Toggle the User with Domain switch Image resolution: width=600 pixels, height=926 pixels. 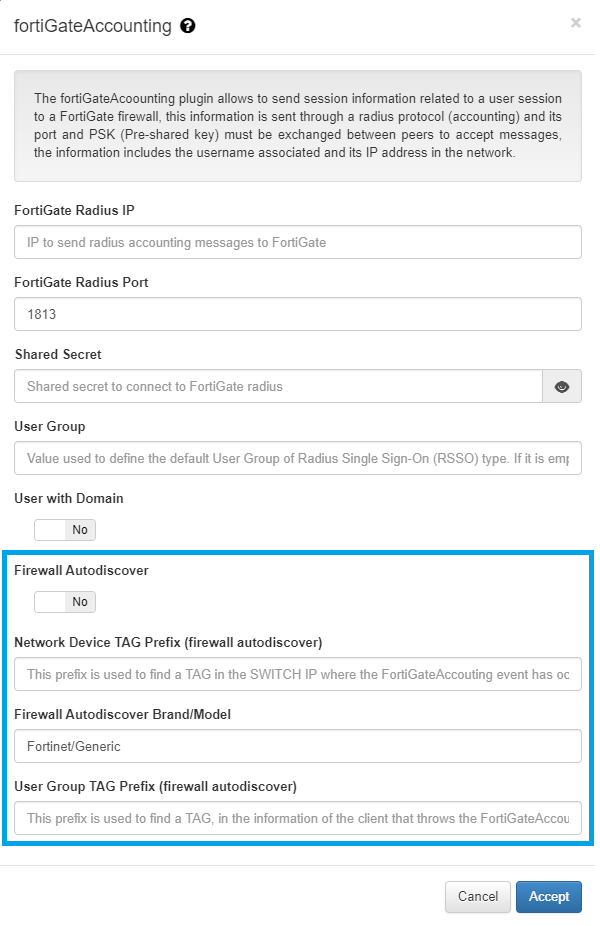pyautogui.click(x=65, y=530)
